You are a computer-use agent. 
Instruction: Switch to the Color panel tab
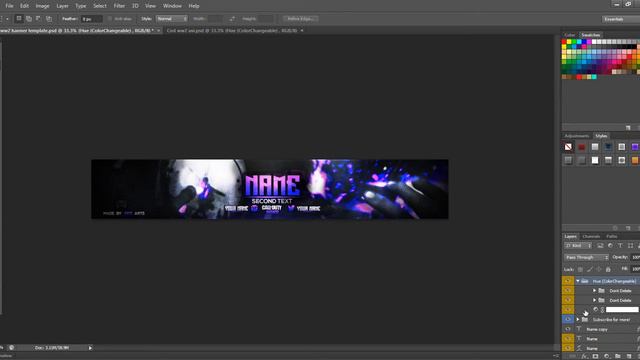pos(569,35)
